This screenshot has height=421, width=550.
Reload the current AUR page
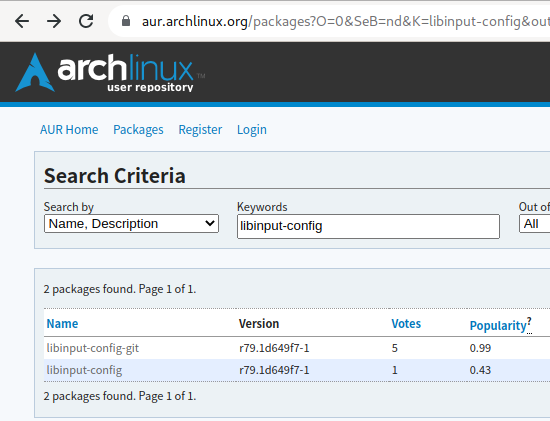pyautogui.click(x=86, y=21)
